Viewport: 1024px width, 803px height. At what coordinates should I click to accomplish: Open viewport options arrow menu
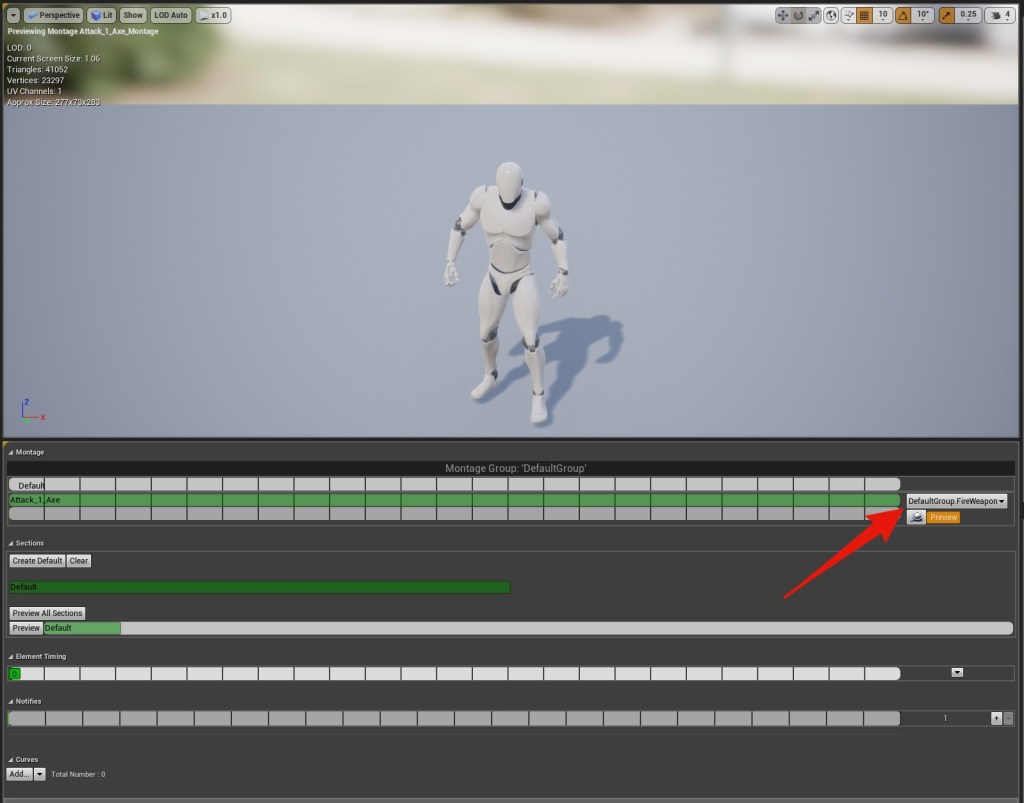coord(13,15)
